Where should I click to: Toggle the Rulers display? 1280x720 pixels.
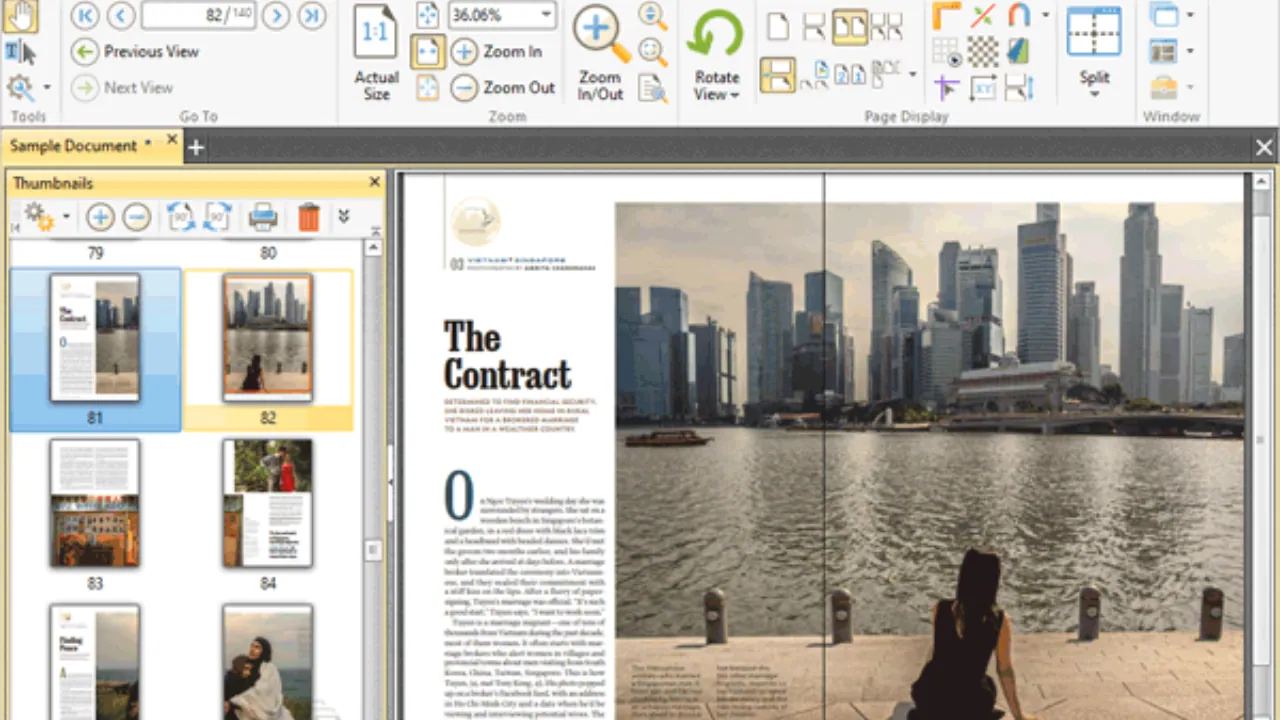tap(947, 15)
